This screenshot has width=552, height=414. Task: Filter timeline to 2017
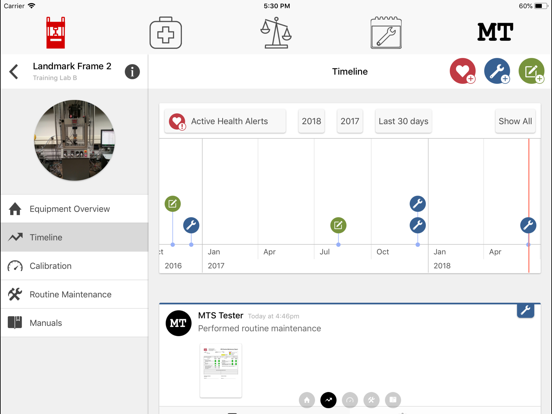[350, 121]
